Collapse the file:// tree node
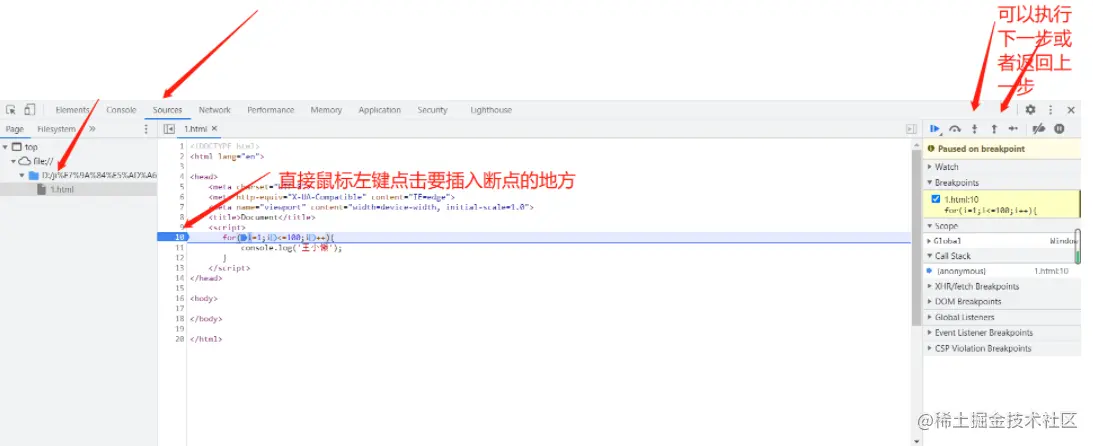Viewport: 1093px width, 446px height. click(13, 161)
